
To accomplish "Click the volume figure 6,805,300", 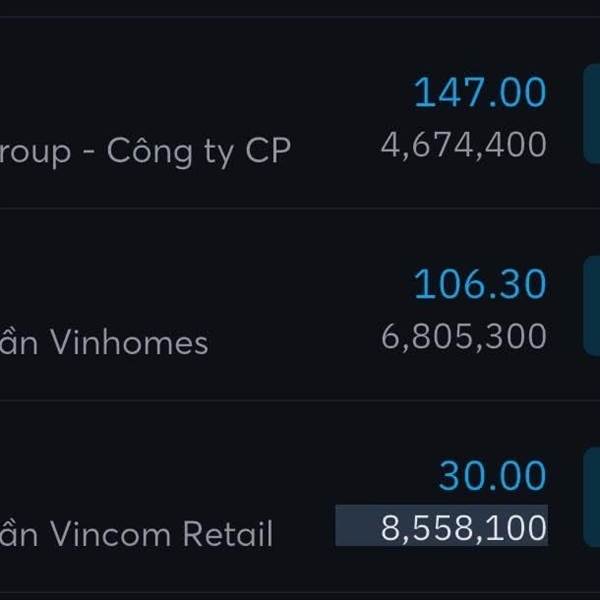I will point(463,337).
